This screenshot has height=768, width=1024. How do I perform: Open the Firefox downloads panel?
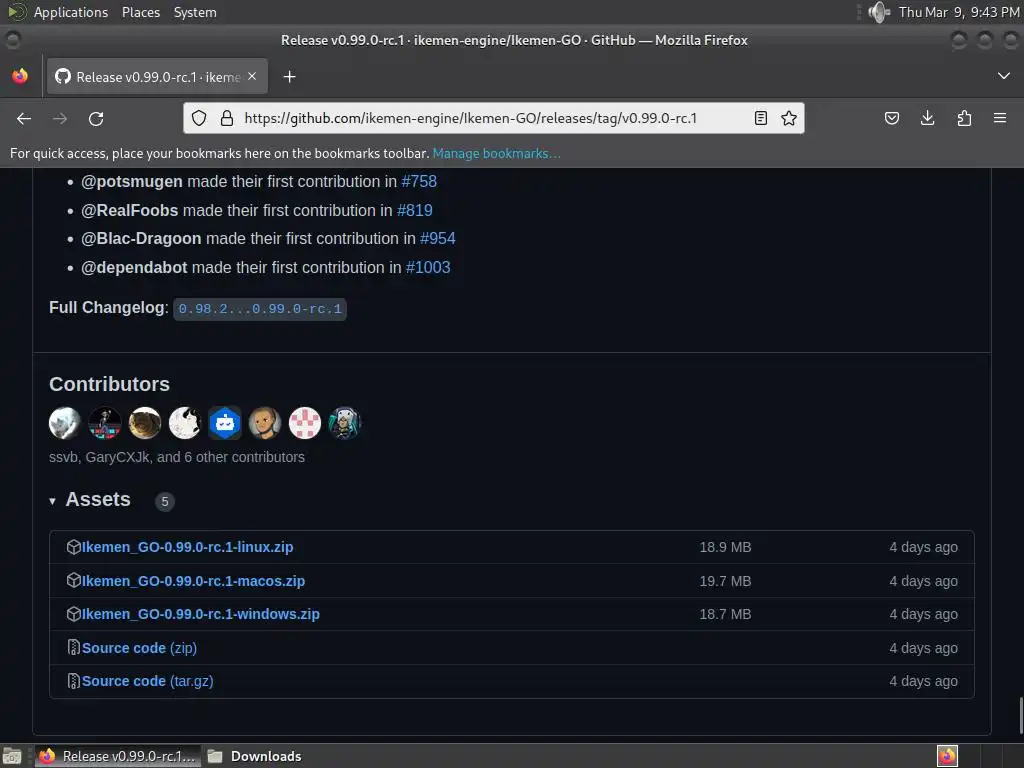(x=927, y=118)
